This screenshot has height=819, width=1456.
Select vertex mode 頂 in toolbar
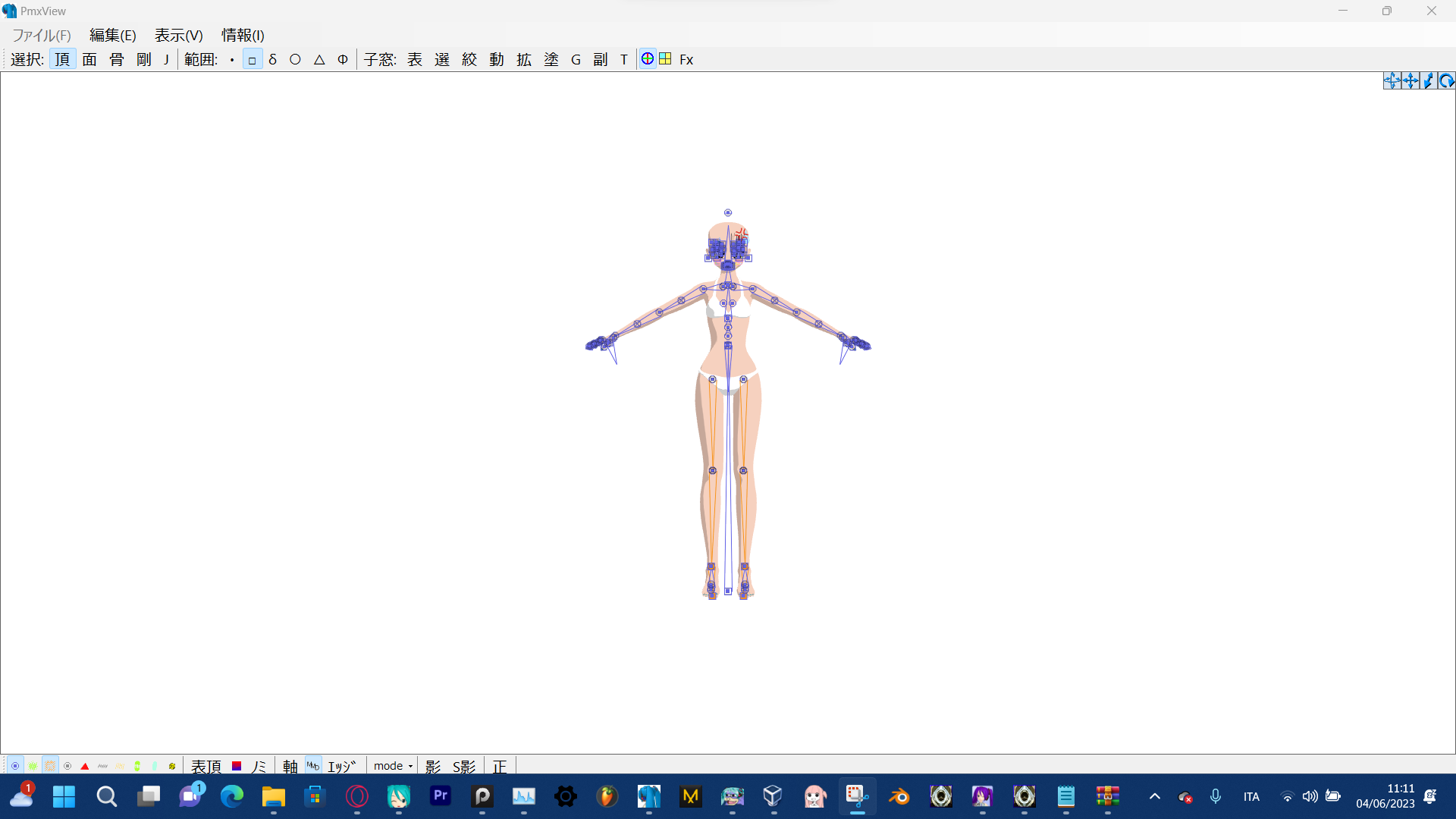(62, 59)
